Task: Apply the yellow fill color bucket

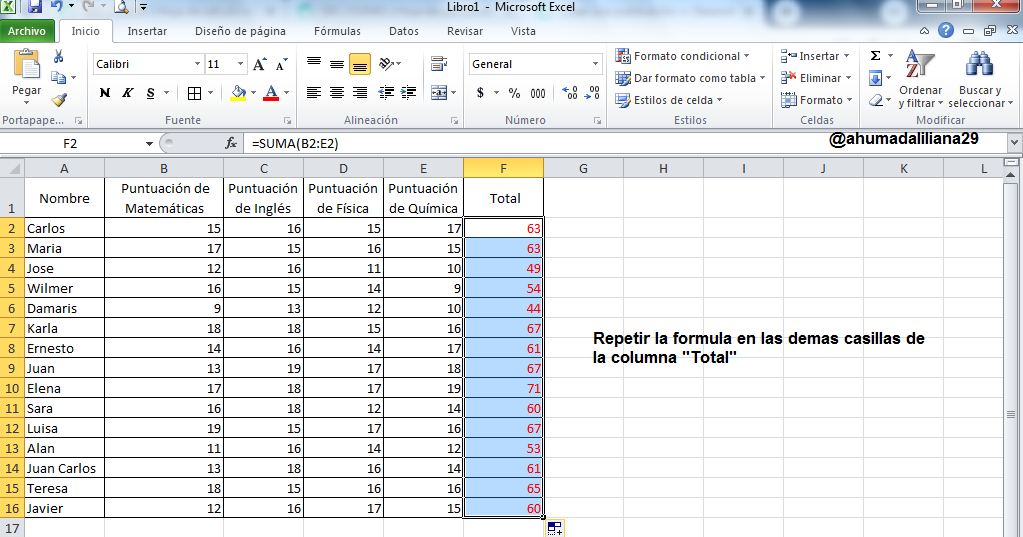Action: [x=239, y=93]
